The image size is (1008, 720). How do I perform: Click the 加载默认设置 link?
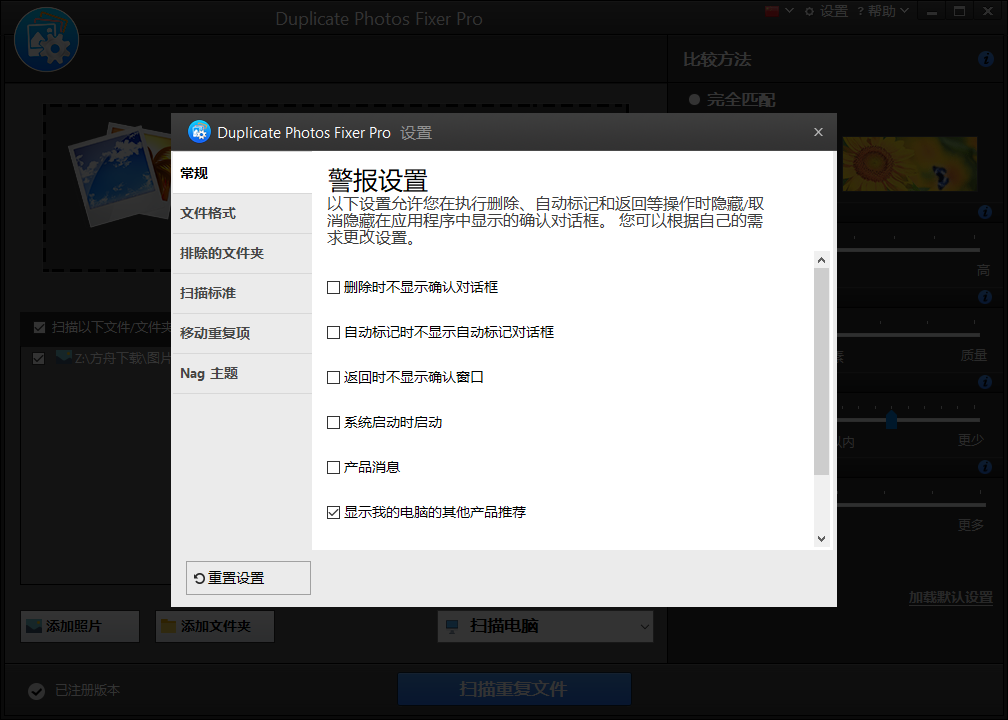coord(950,597)
